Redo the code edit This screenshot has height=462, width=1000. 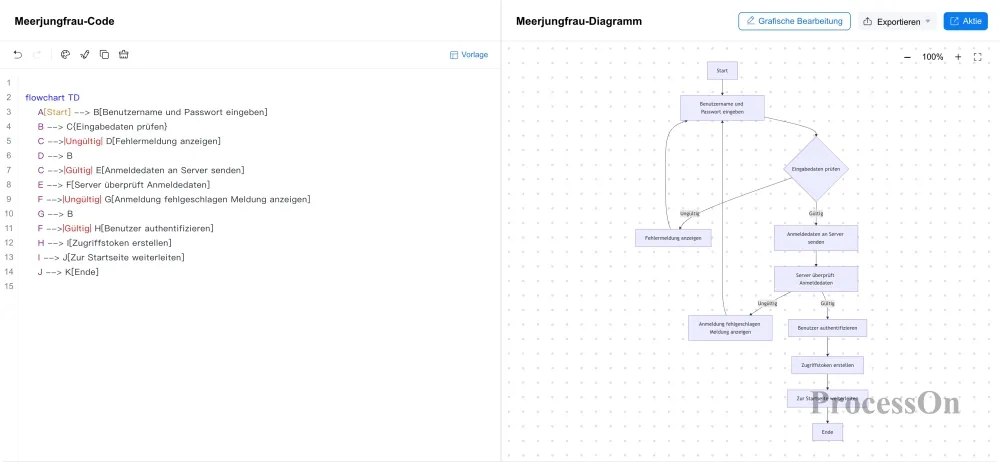[37, 55]
